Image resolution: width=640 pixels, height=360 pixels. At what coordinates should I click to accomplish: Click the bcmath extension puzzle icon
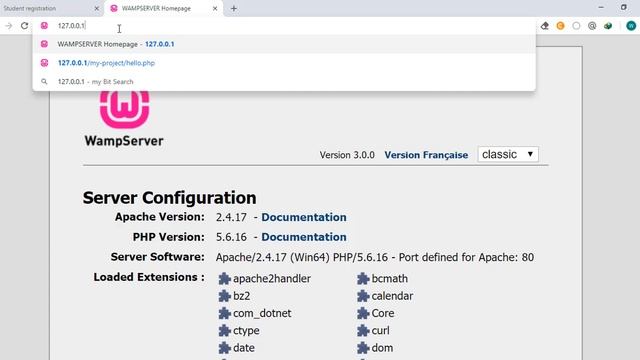point(363,279)
